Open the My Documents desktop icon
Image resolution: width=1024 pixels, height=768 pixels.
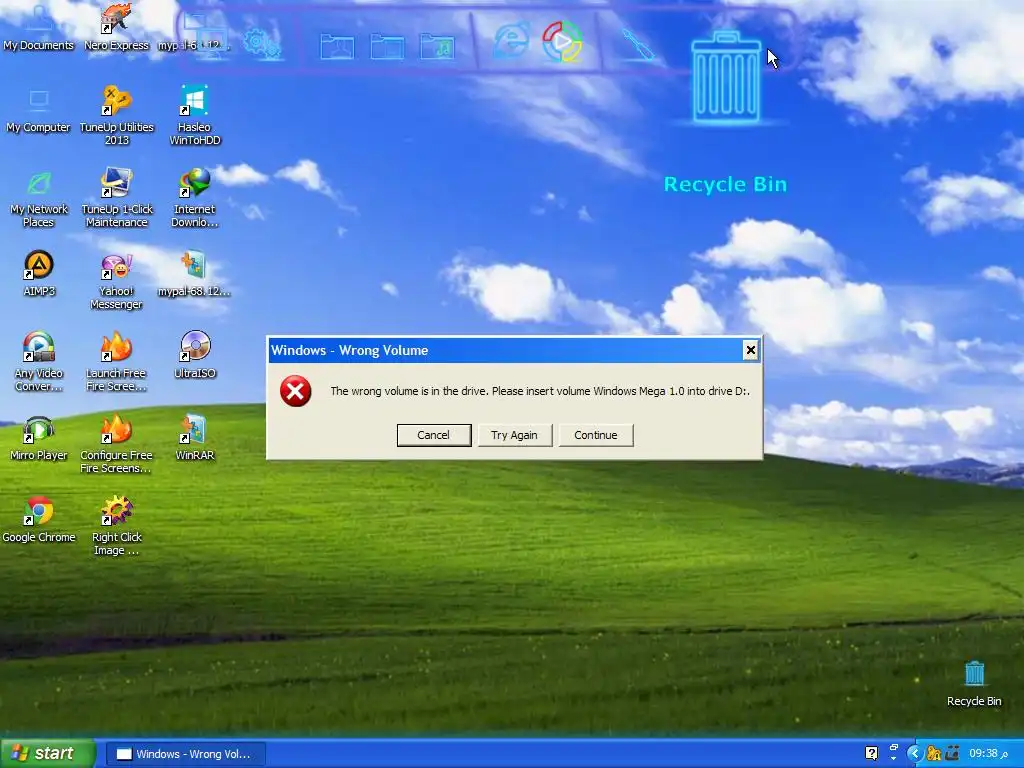point(39,26)
